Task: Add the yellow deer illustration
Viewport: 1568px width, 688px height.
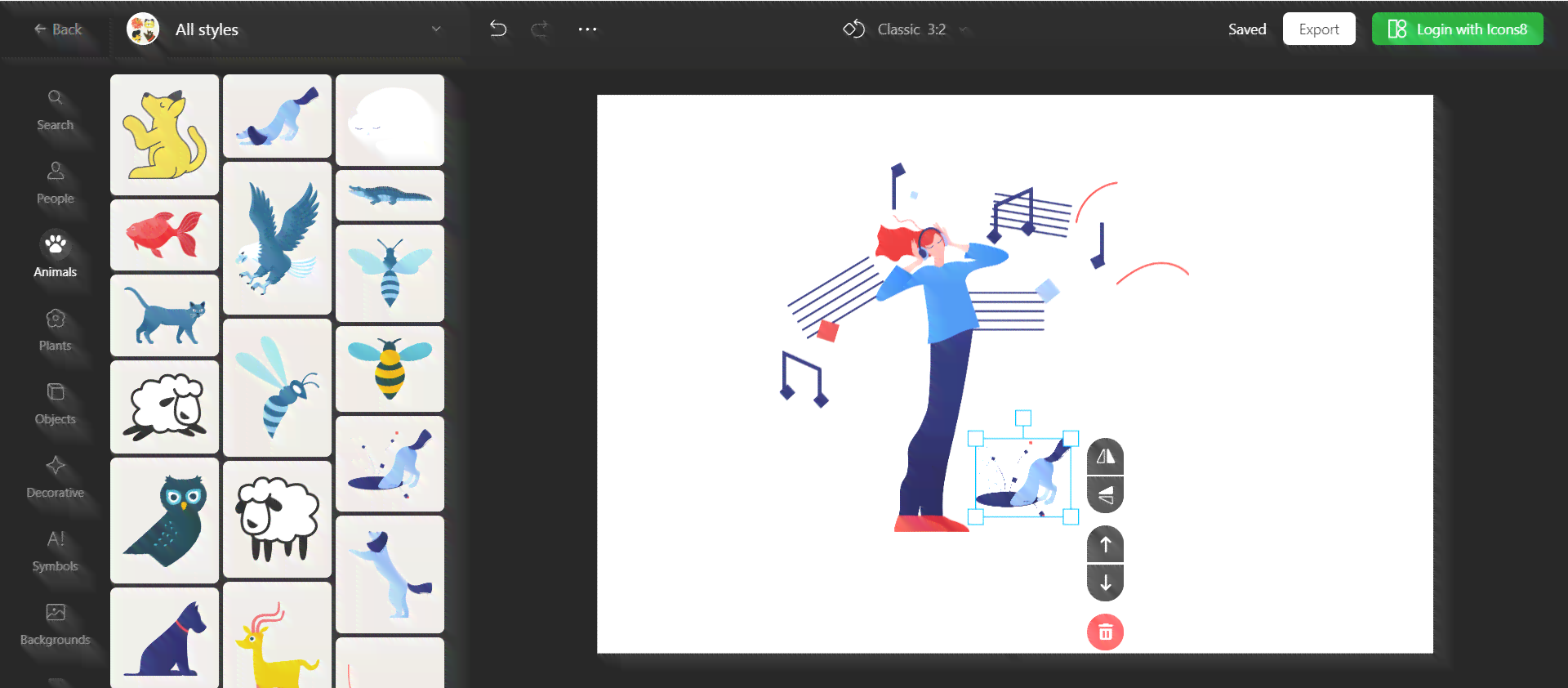Action: tap(277, 635)
